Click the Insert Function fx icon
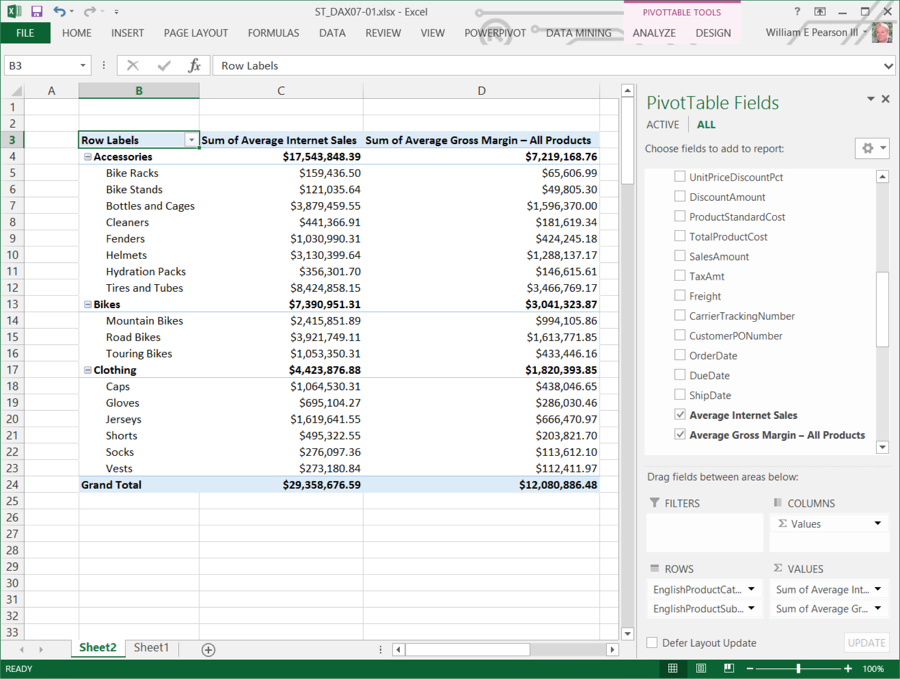Viewport: 900px width, 679px height. pyautogui.click(x=195, y=66)
